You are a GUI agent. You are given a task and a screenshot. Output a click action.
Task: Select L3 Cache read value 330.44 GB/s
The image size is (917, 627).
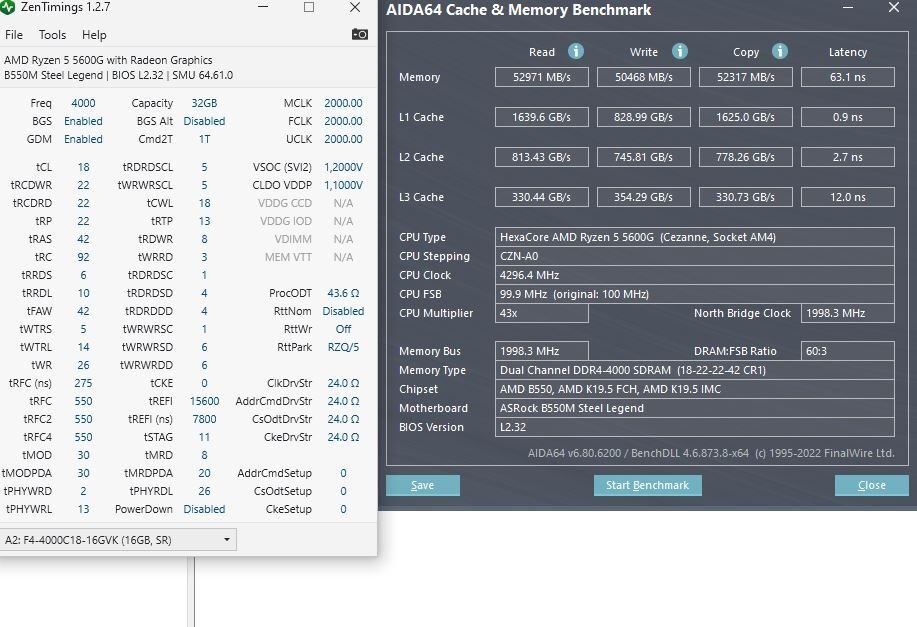click(x=542, y=197)
